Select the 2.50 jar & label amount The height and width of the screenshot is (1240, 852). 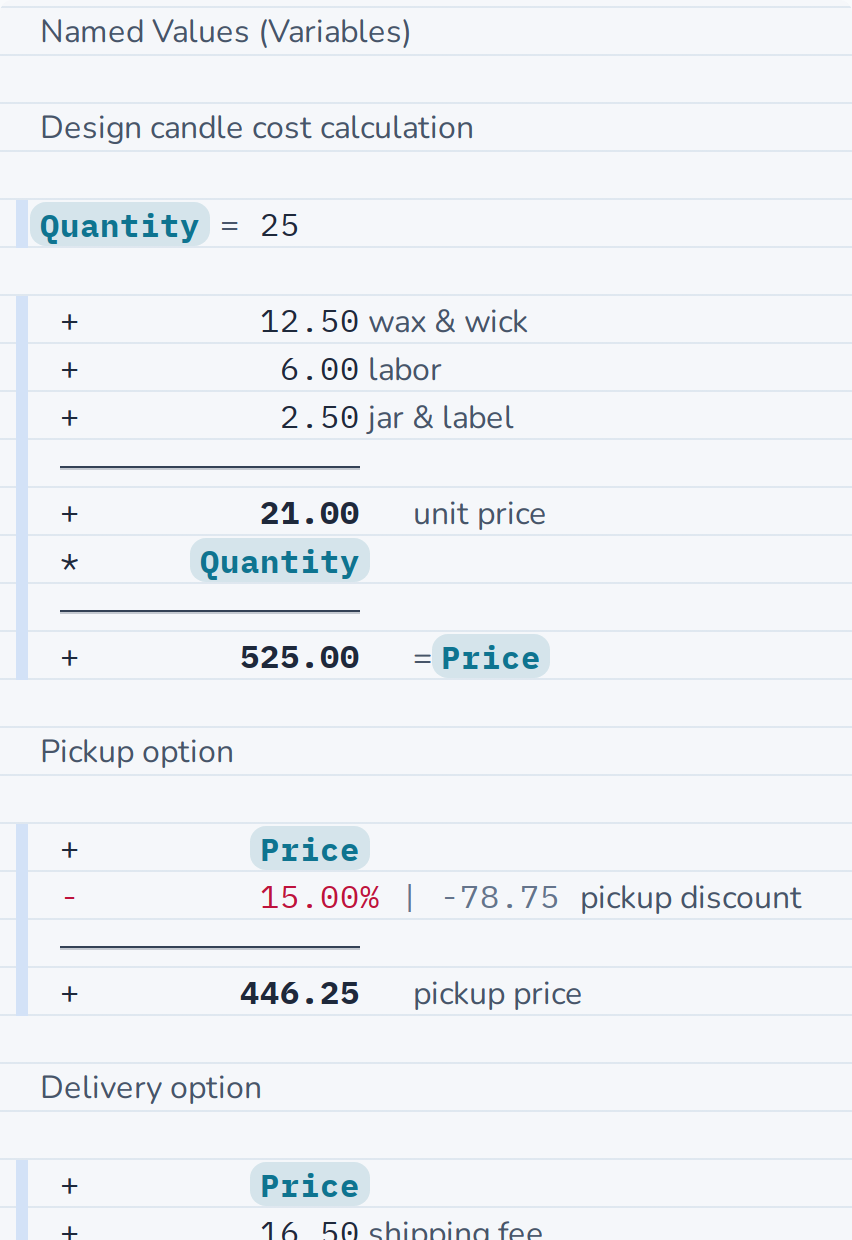[x=319, y=417]
